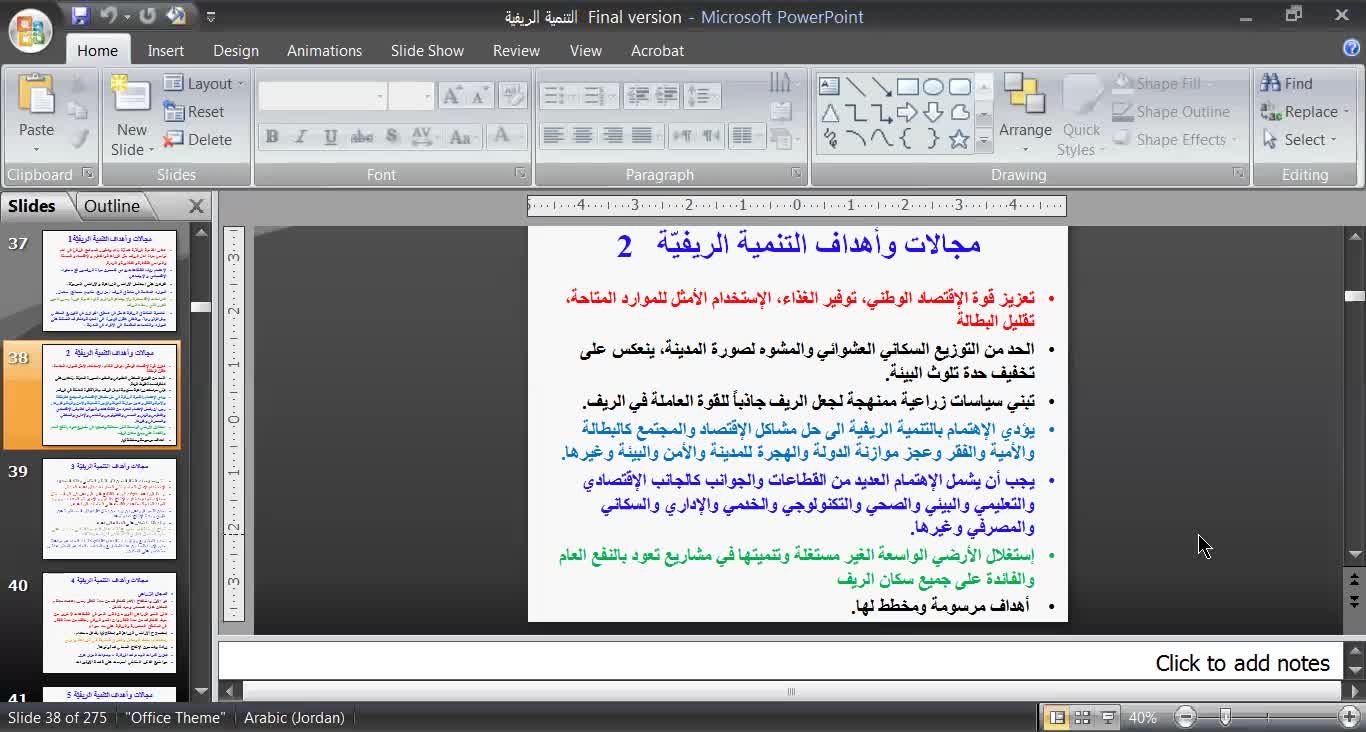Save the presentation with the floppy icon
This screenshot has width=1366, height=732.
point(81,16)
